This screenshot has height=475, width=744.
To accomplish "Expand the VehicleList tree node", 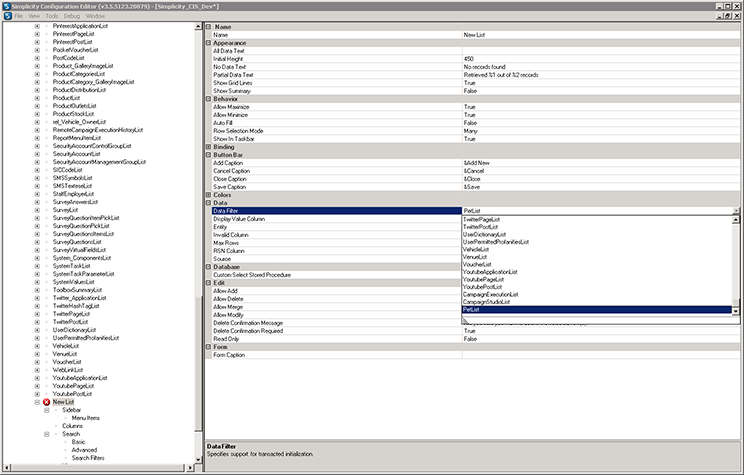I will click(37, 346).
